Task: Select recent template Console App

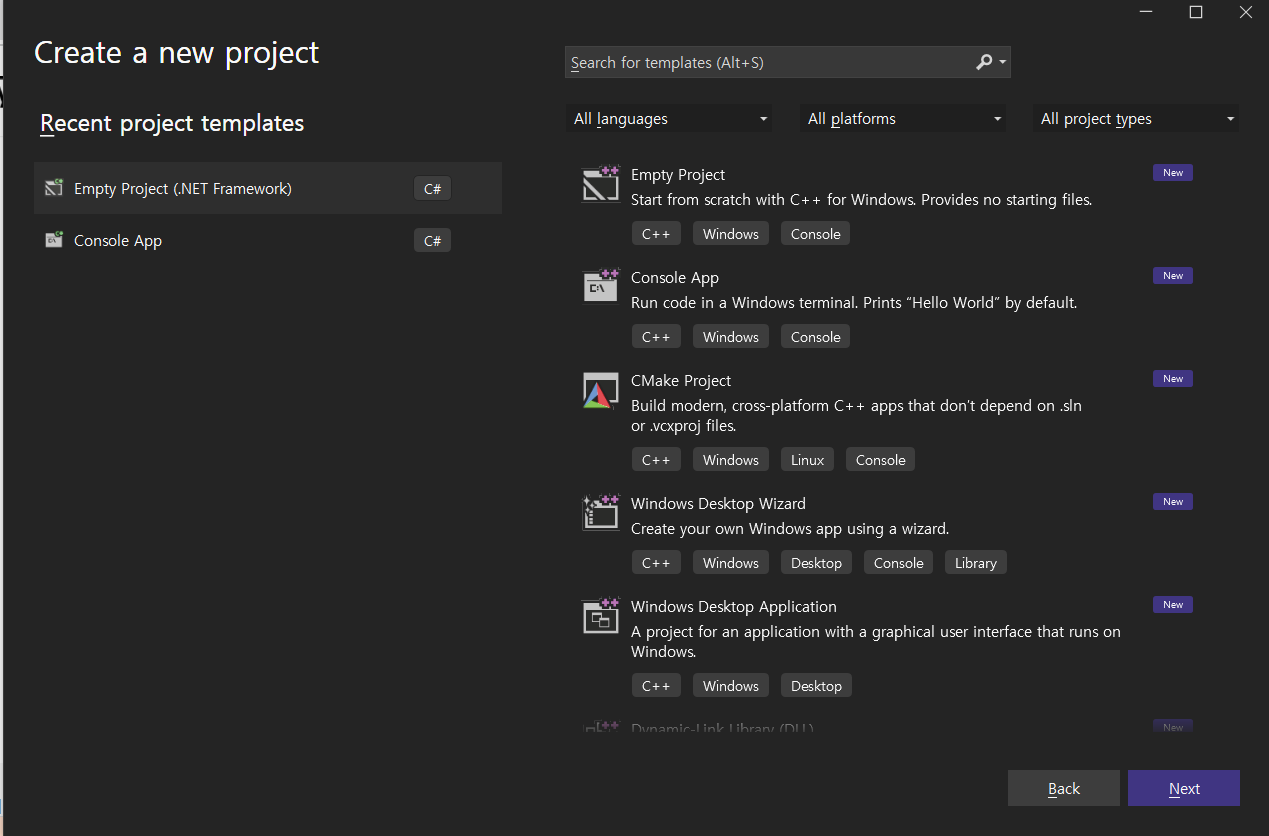Action: pos(268,240)
